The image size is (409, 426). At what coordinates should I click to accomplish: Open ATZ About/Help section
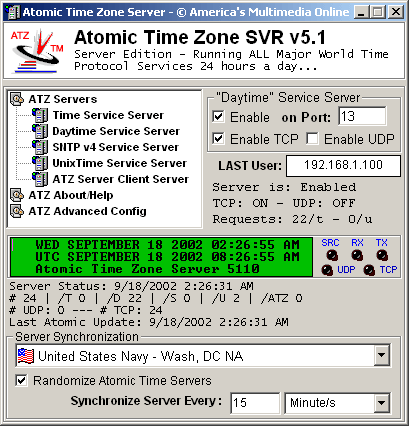(71, 195)
